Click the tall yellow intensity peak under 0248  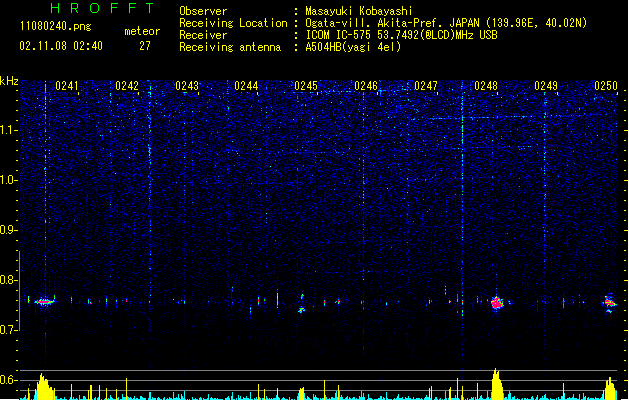pos(497,384)
